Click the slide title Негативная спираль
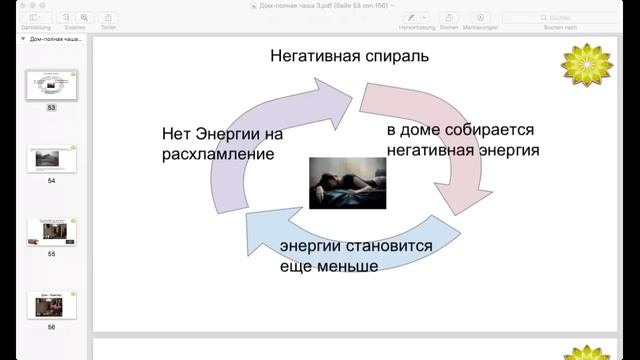The width and height of the screenshot is (640, 360). [x=349, y=56]
